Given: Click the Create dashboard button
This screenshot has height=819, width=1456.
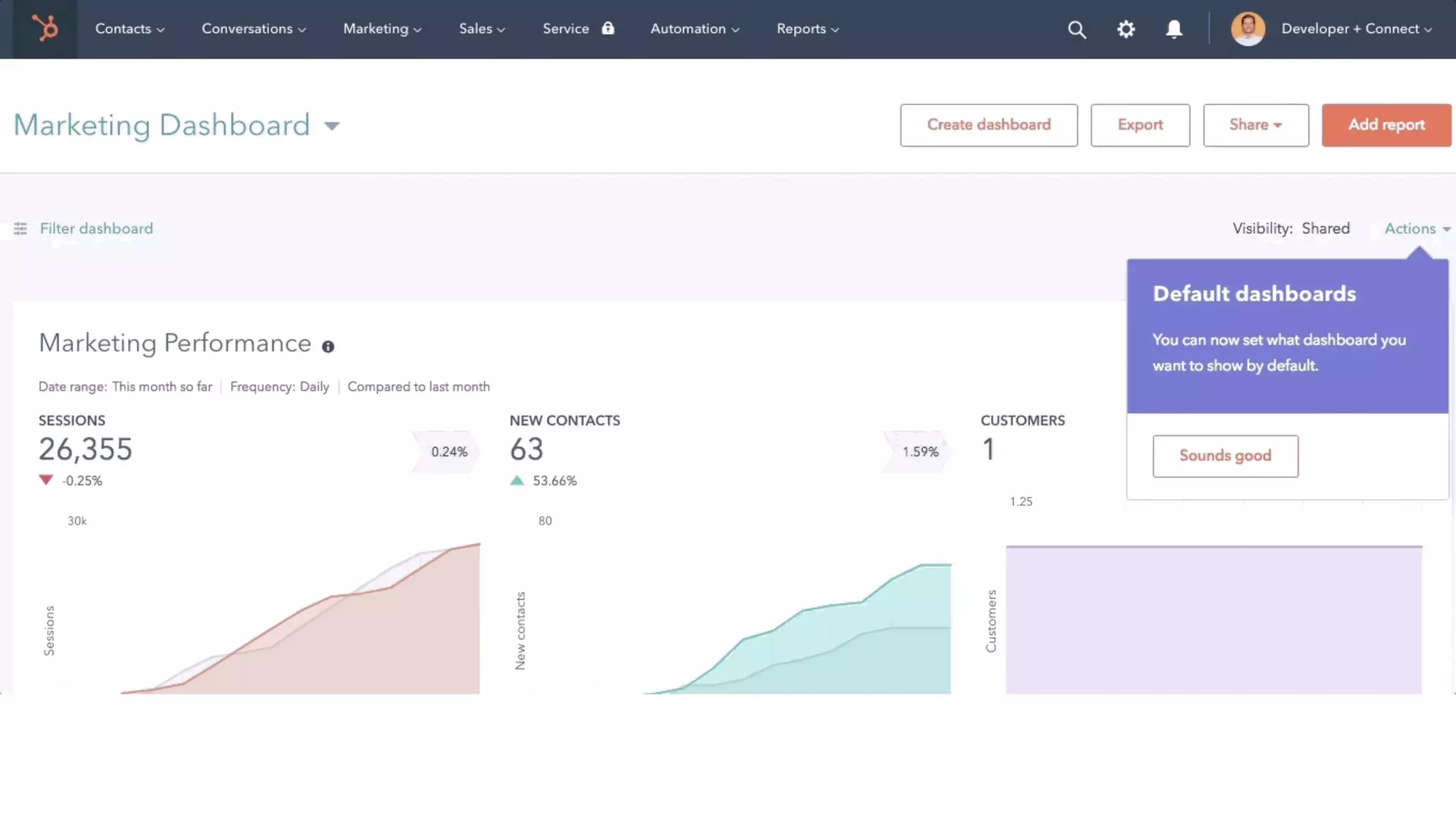Looking at the screenshot, I should click(988, 125).
